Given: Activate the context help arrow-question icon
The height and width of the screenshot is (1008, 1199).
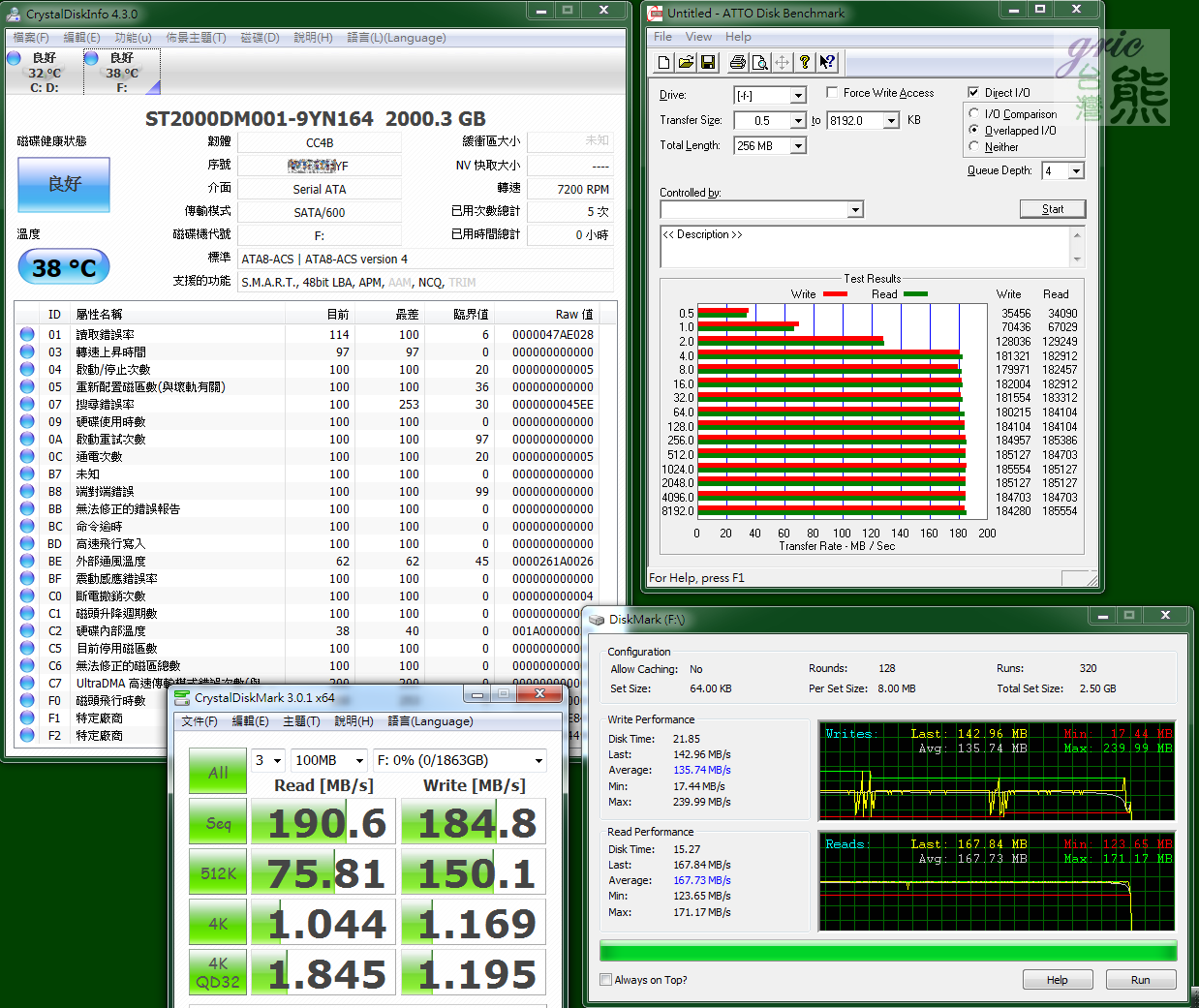Looking at the screenshot, I should pos(827,63).
